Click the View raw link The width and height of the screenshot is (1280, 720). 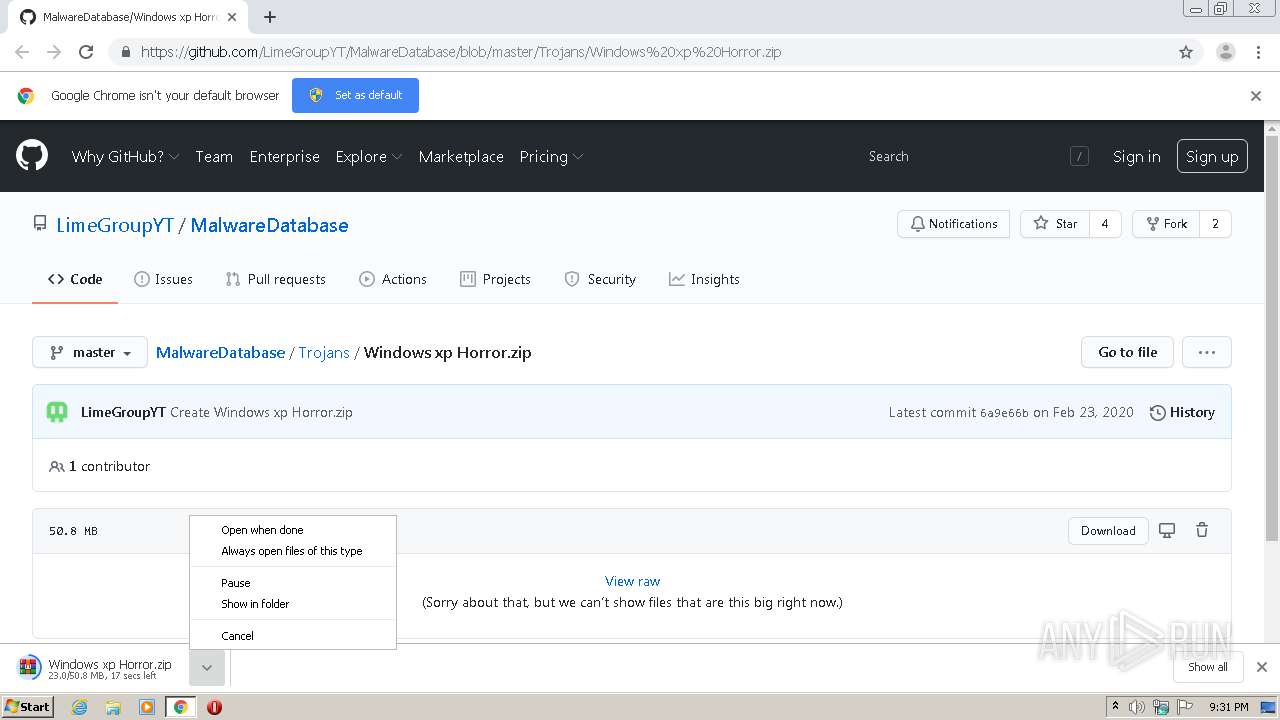point(632,581)
